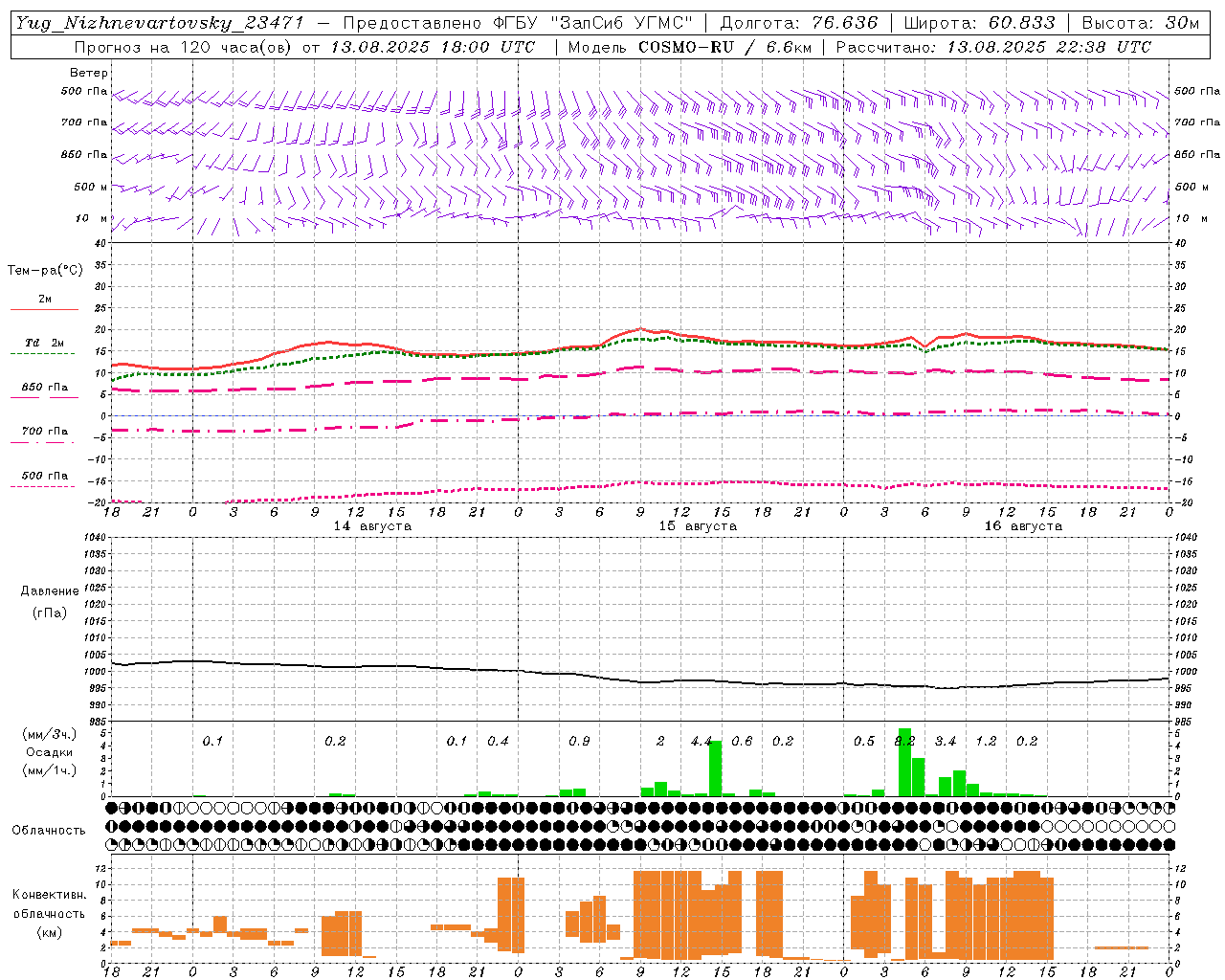The width and height of the screenshot is (1225, 980).
Task: Click the 4.4 precipitation total
Action: click(x=702, y=741)
